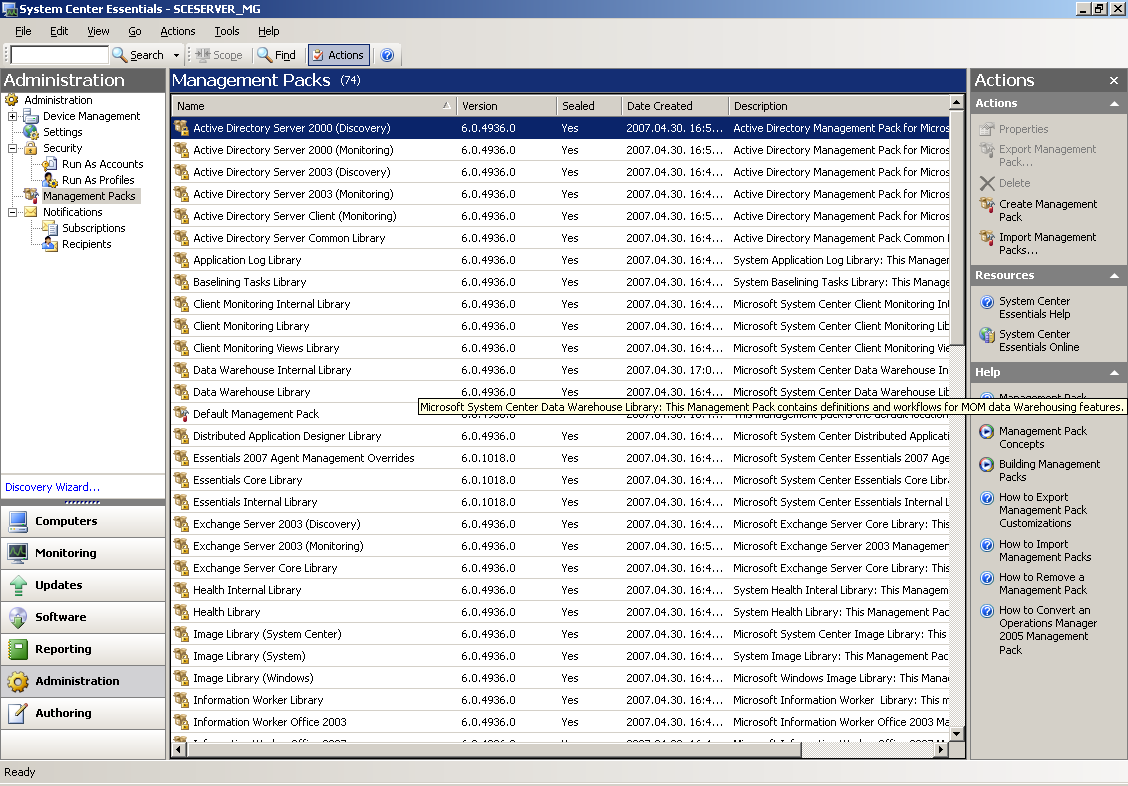The width and height of the screenshot is (1128, 786).
Task: Open Run As Profiles icon in tree
Action: [50, 180]
